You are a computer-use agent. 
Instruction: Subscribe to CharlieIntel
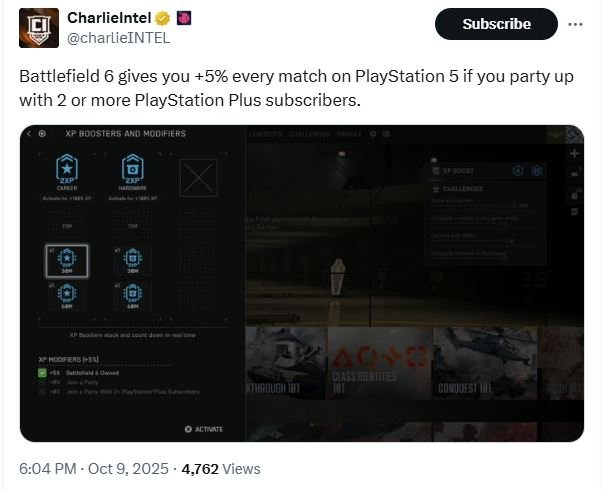pyautogui.click(x=497, y=23)
